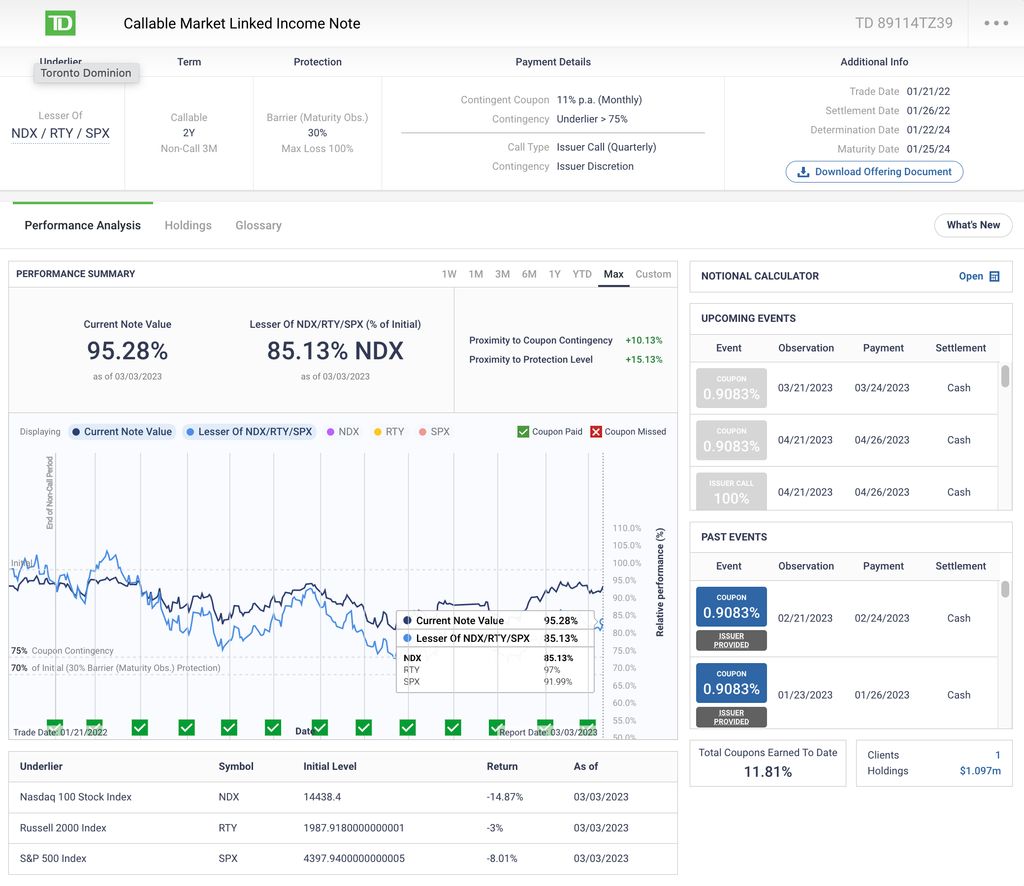This screenshot has height=886, width=1024.
Task: Click the 75% Coupon Contingency chart label
Action: (62, 651)
